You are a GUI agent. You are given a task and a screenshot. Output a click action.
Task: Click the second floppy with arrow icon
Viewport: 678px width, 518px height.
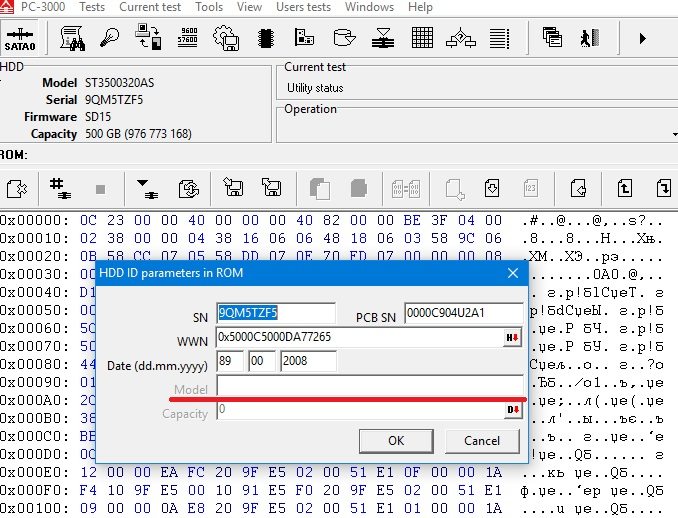click(272, 187)
